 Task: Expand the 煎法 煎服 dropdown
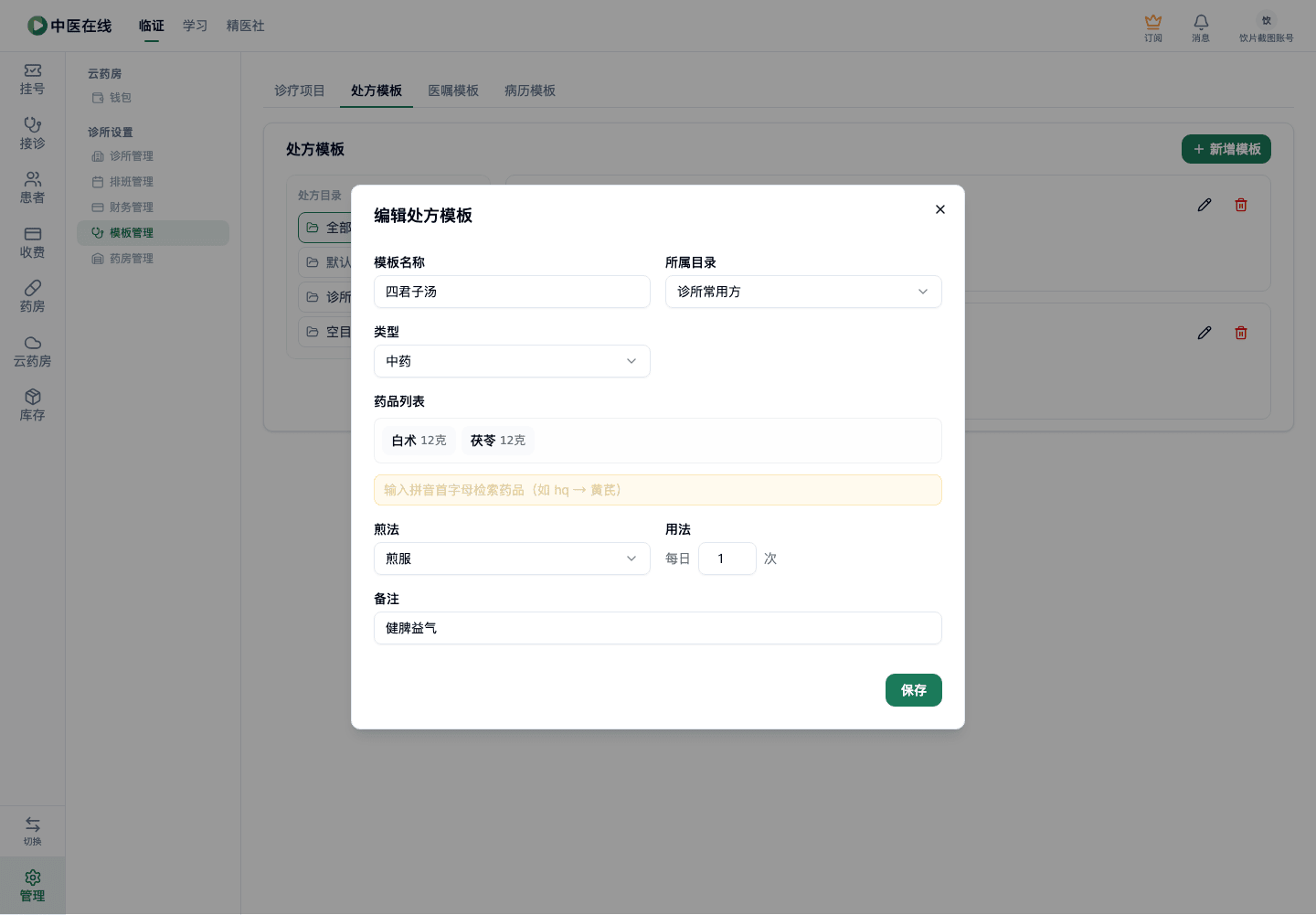point(512,559)
